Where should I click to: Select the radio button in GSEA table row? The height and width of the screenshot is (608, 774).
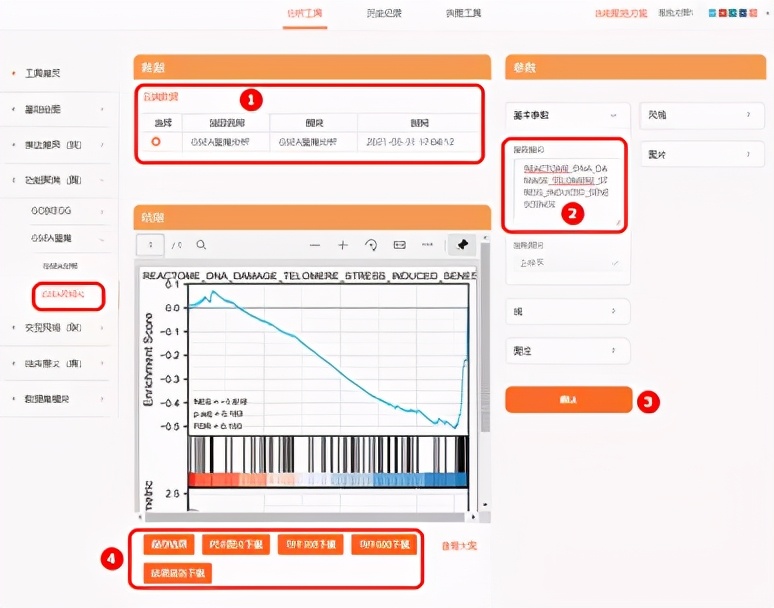tap(156, 142)
